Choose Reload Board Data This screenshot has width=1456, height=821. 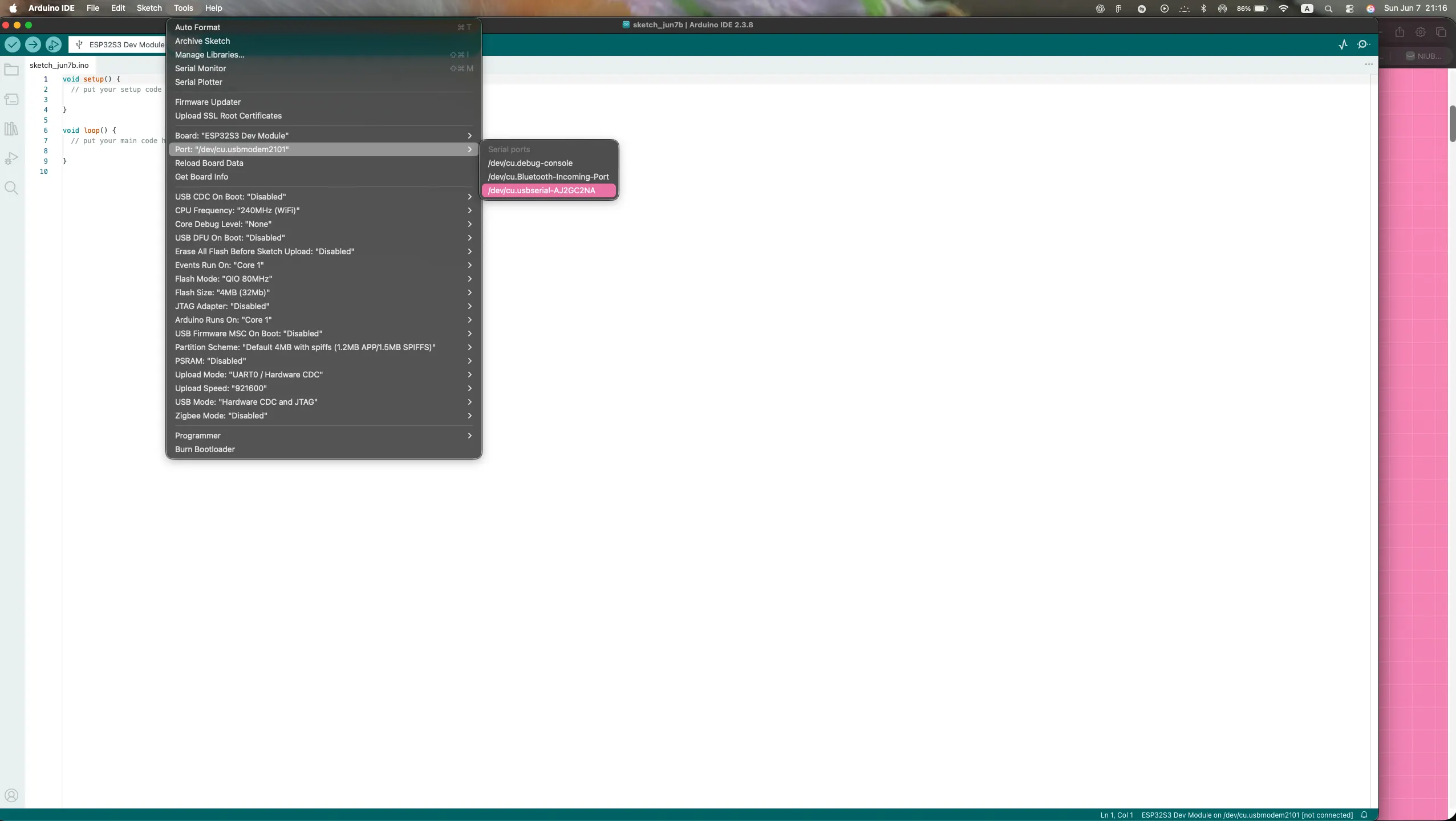[323, 163]
